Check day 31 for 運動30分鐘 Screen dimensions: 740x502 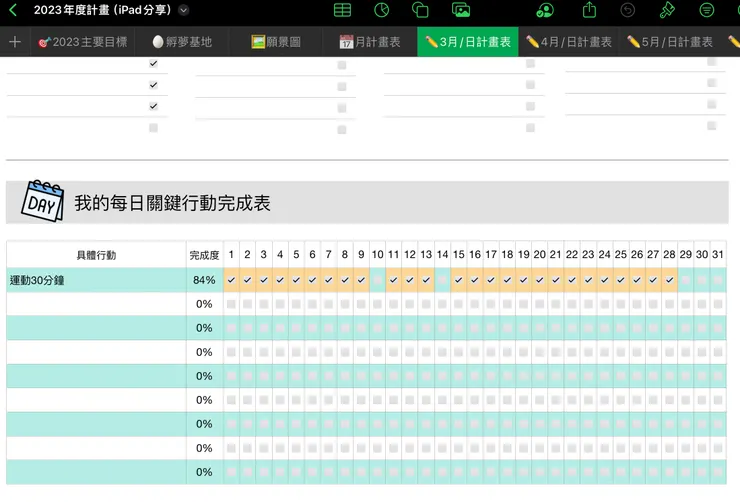[718, 280]
